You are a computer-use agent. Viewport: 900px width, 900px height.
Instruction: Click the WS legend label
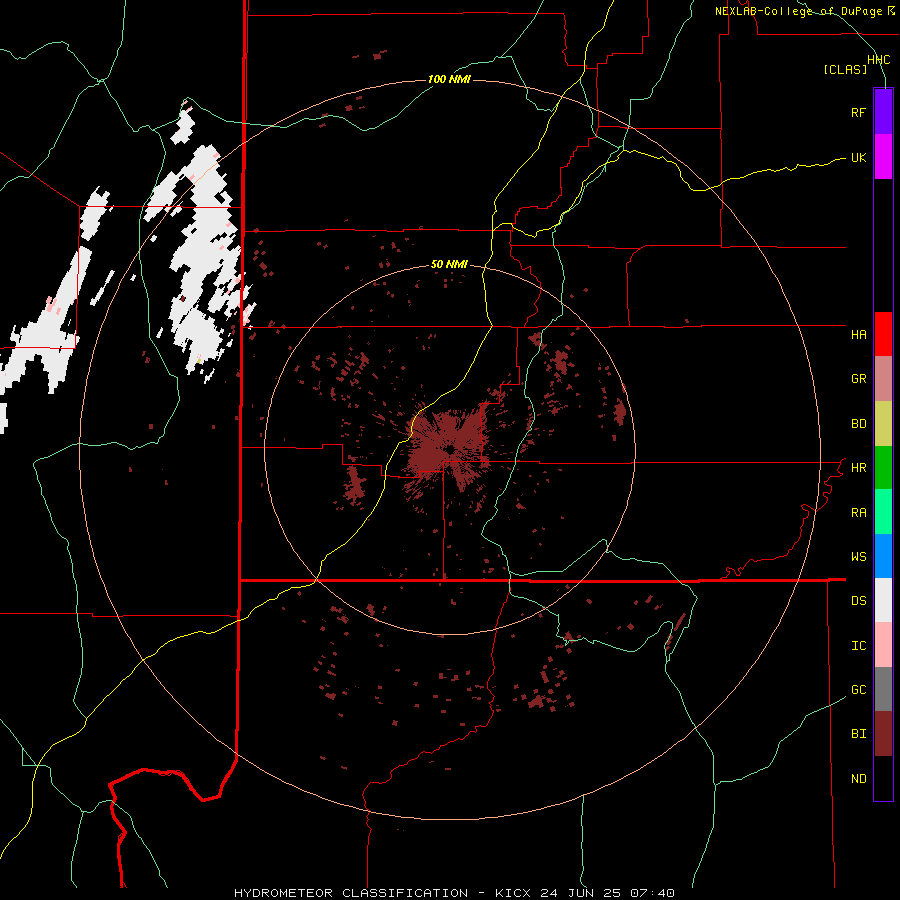(x=858, y=557)
